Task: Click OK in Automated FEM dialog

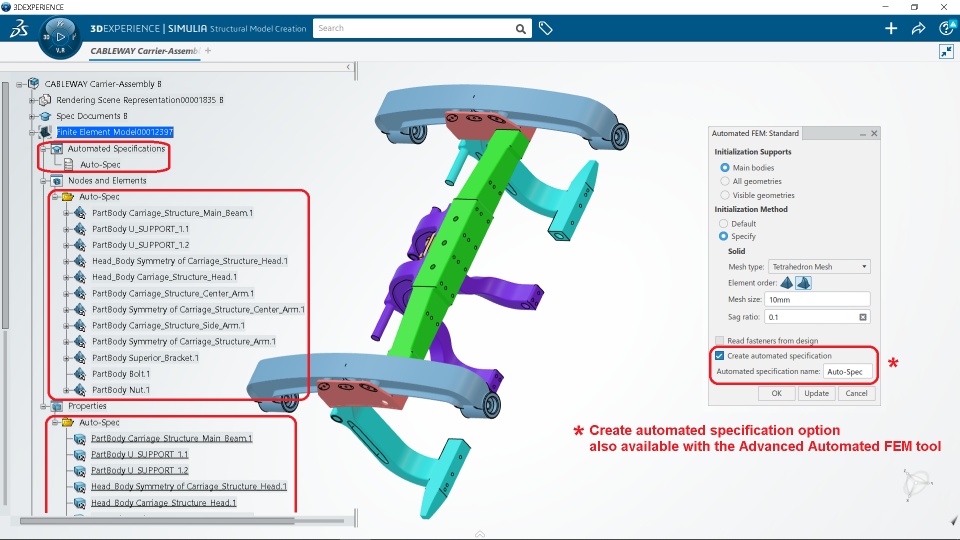Action: [x=776, y=394]
